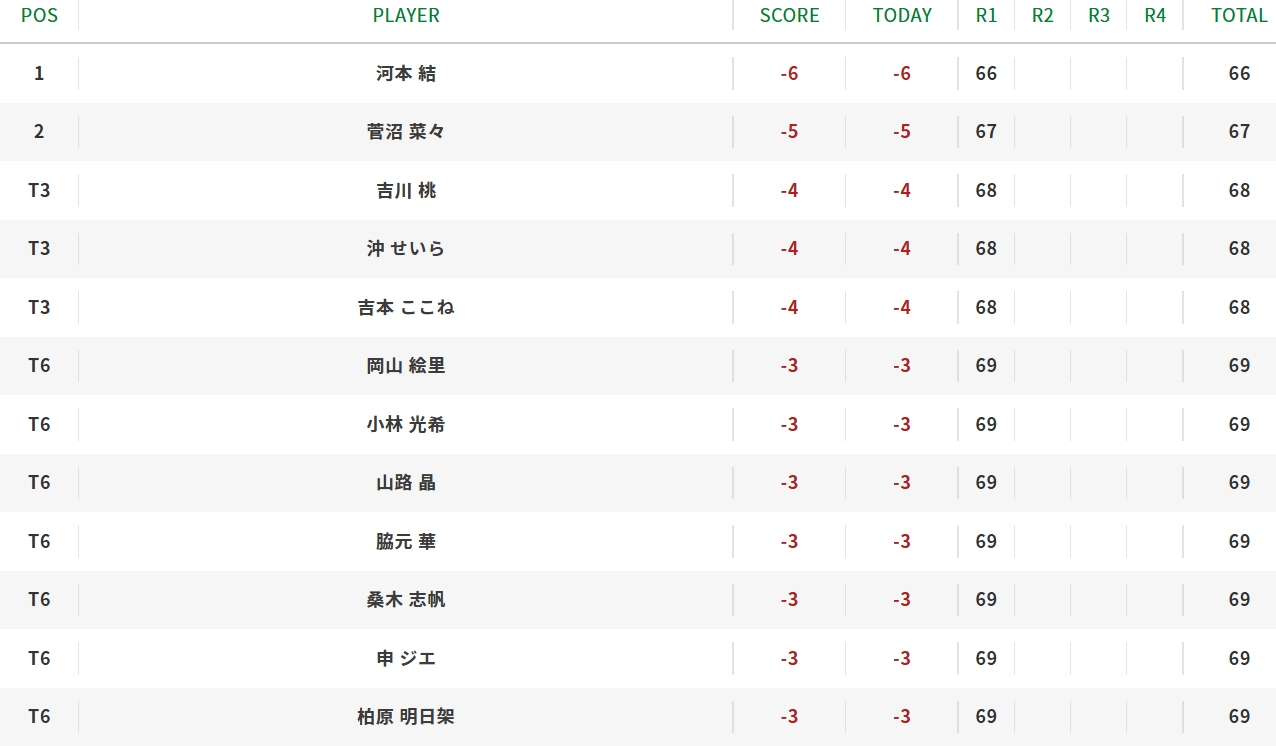Open player 河本 結
The width and height of the screenshot is (1276, 746).
point(406,73)
